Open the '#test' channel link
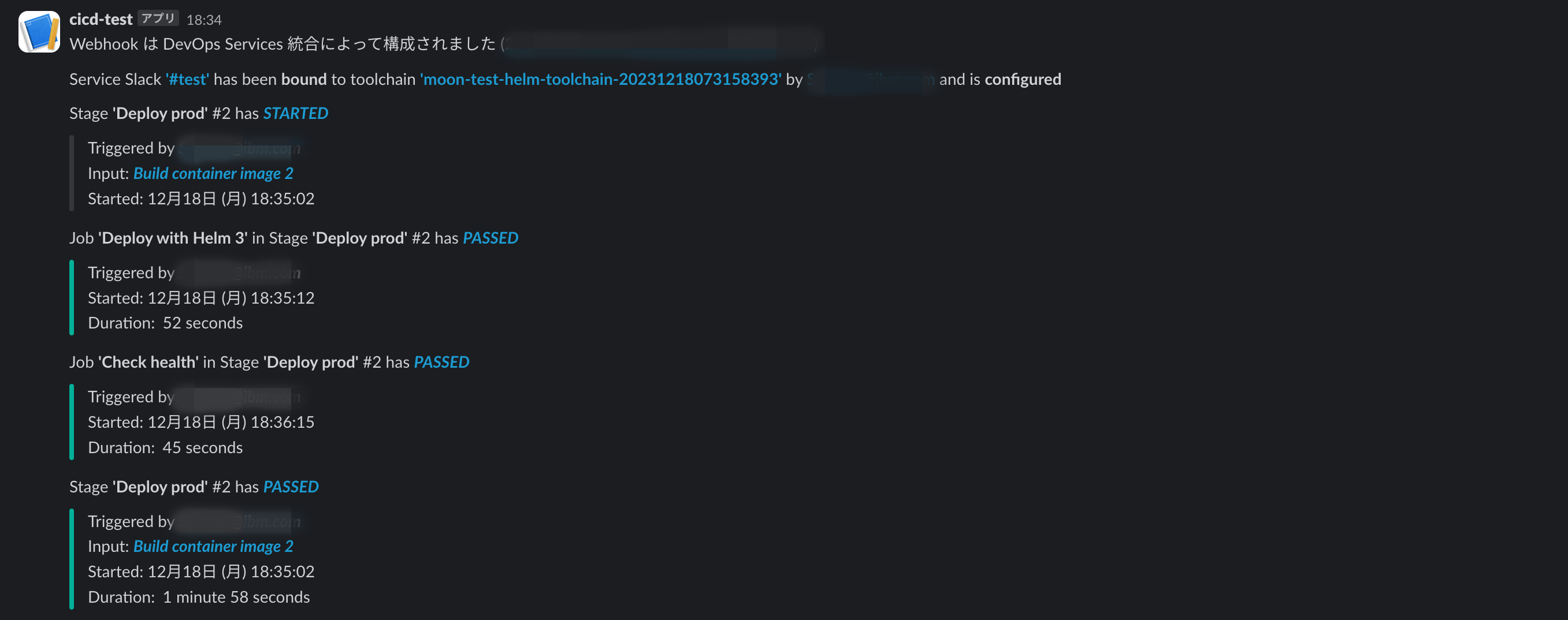The height and width of the screenshot is (620, 1568). point(187,79)
